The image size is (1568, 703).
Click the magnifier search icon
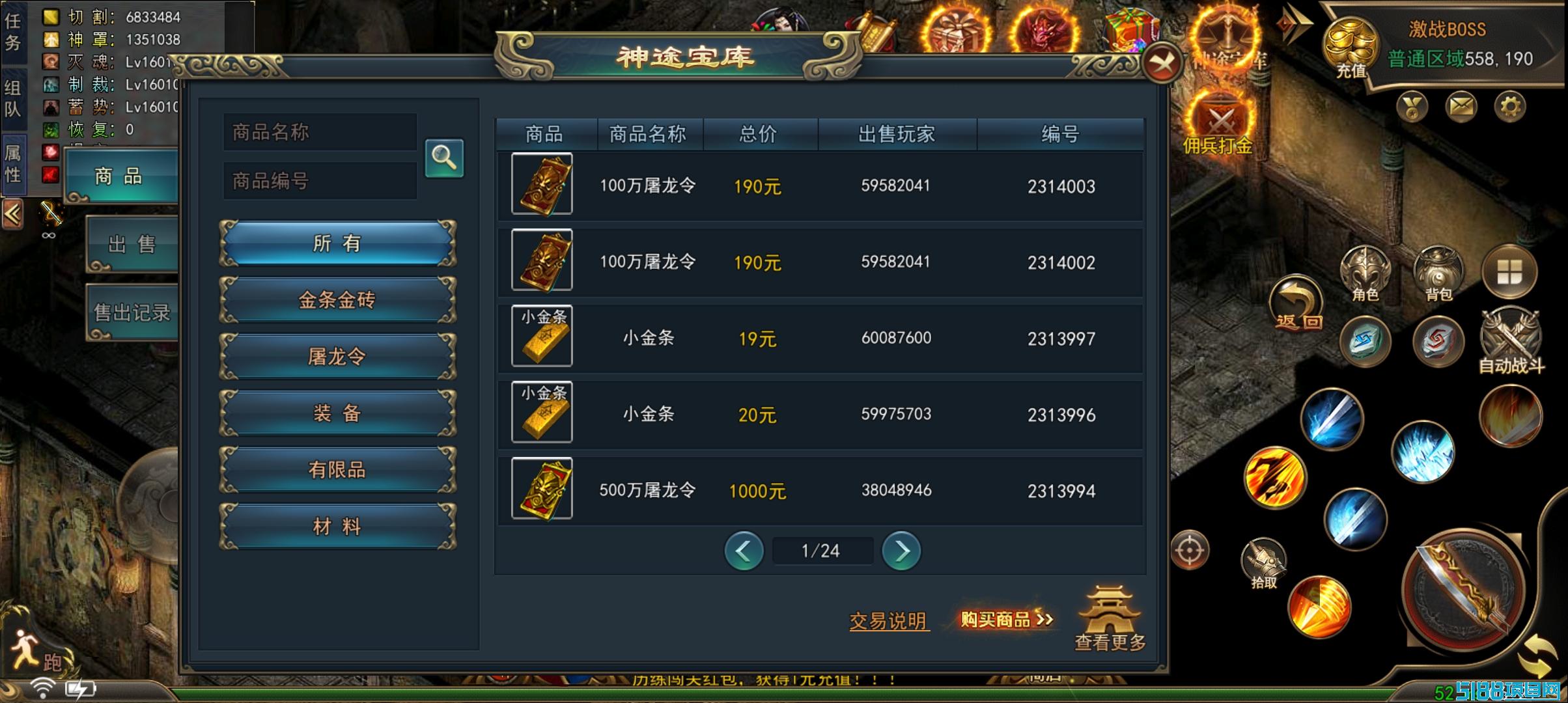[x=444, y=158]
